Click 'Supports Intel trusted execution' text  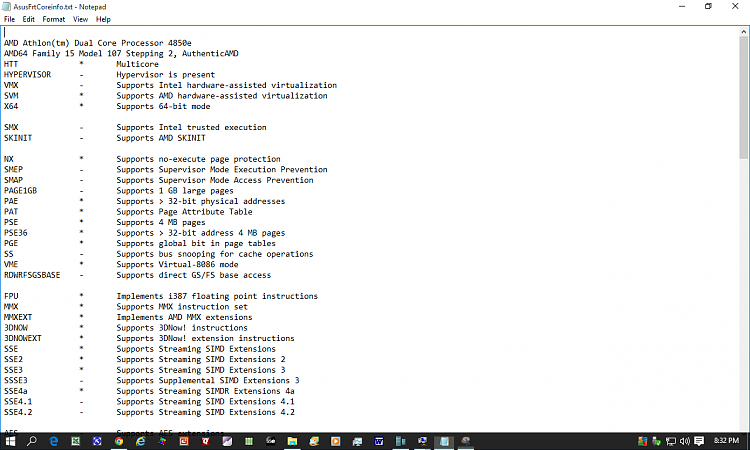[x=191, y=127]
